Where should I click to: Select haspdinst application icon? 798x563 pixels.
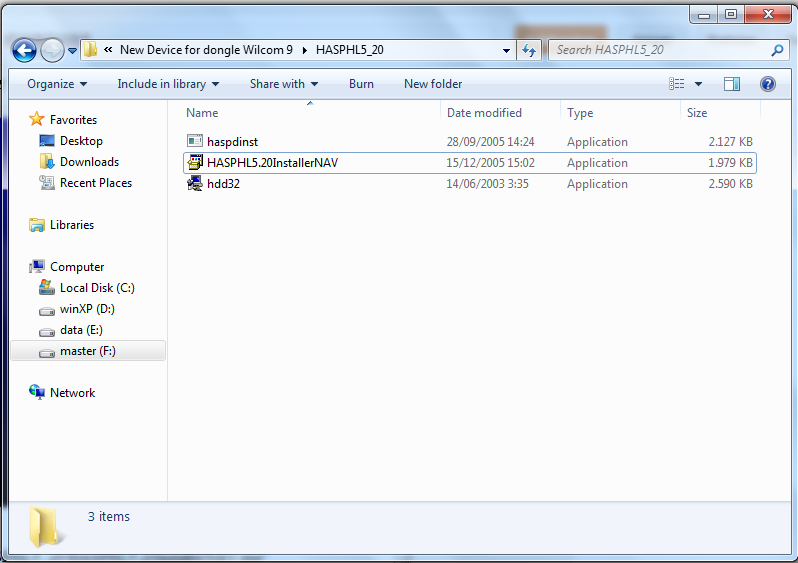coord(195,141)
